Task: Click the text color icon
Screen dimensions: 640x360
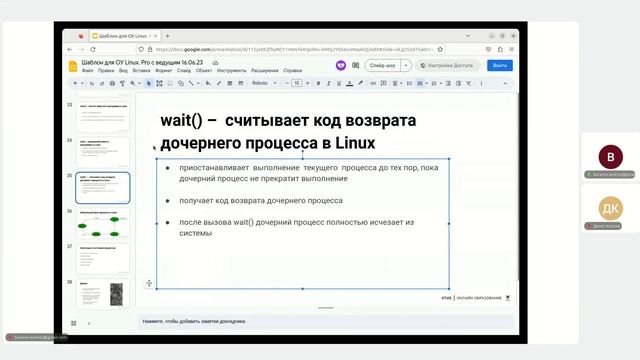Action: [349, 83]
